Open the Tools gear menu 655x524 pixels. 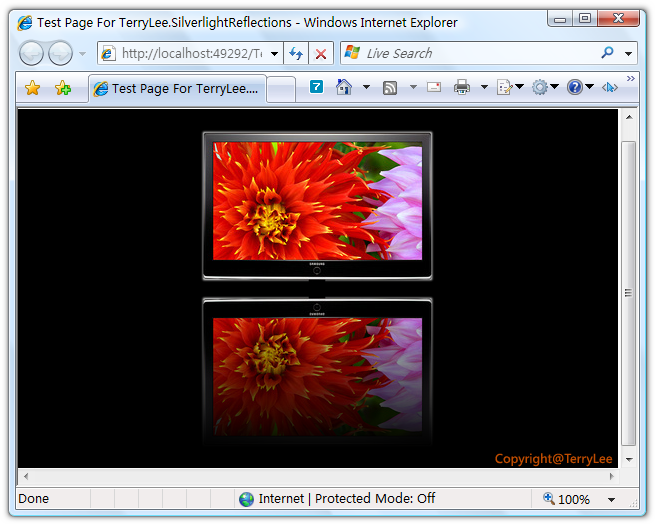(x=545, y=87)
